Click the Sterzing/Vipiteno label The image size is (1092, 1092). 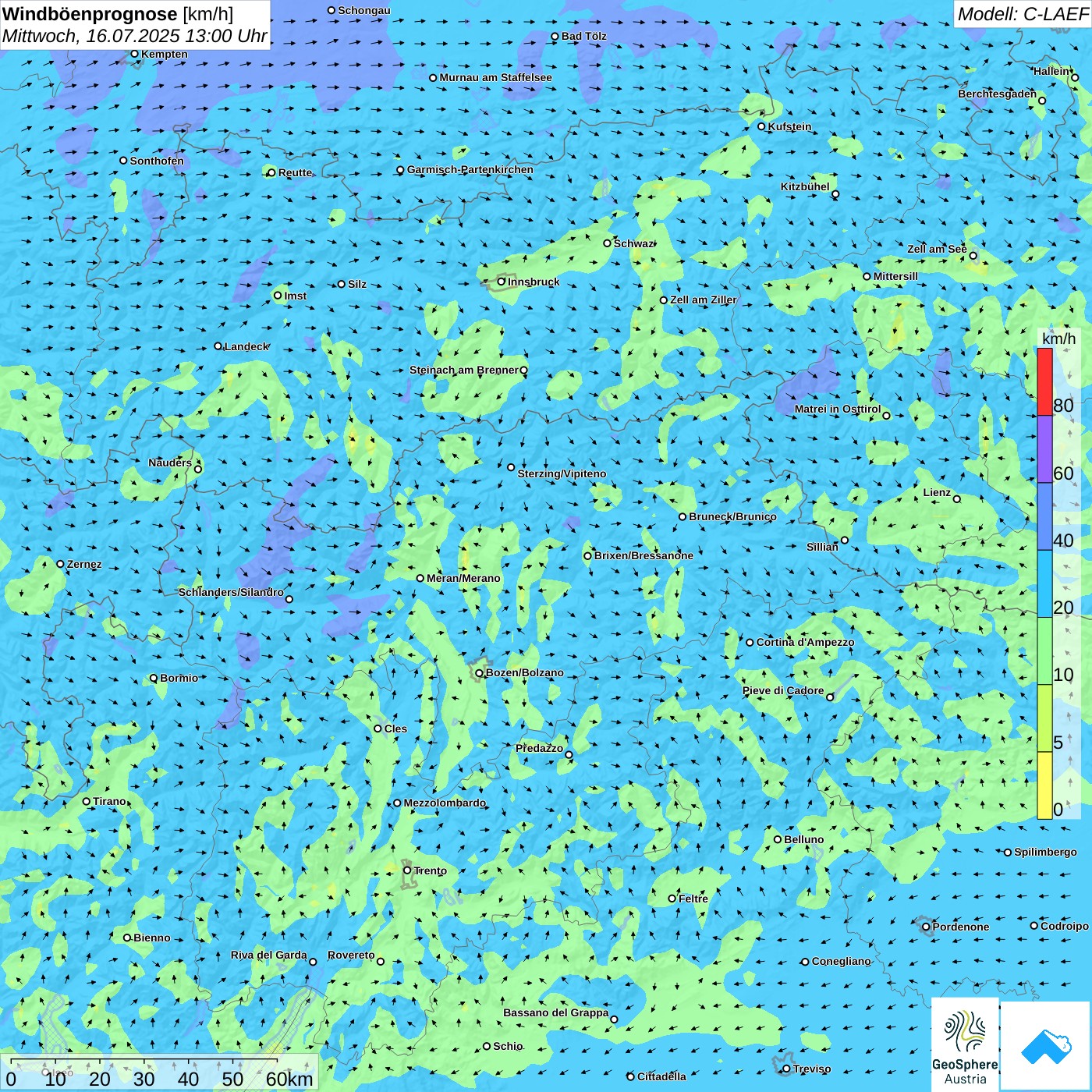562,473
